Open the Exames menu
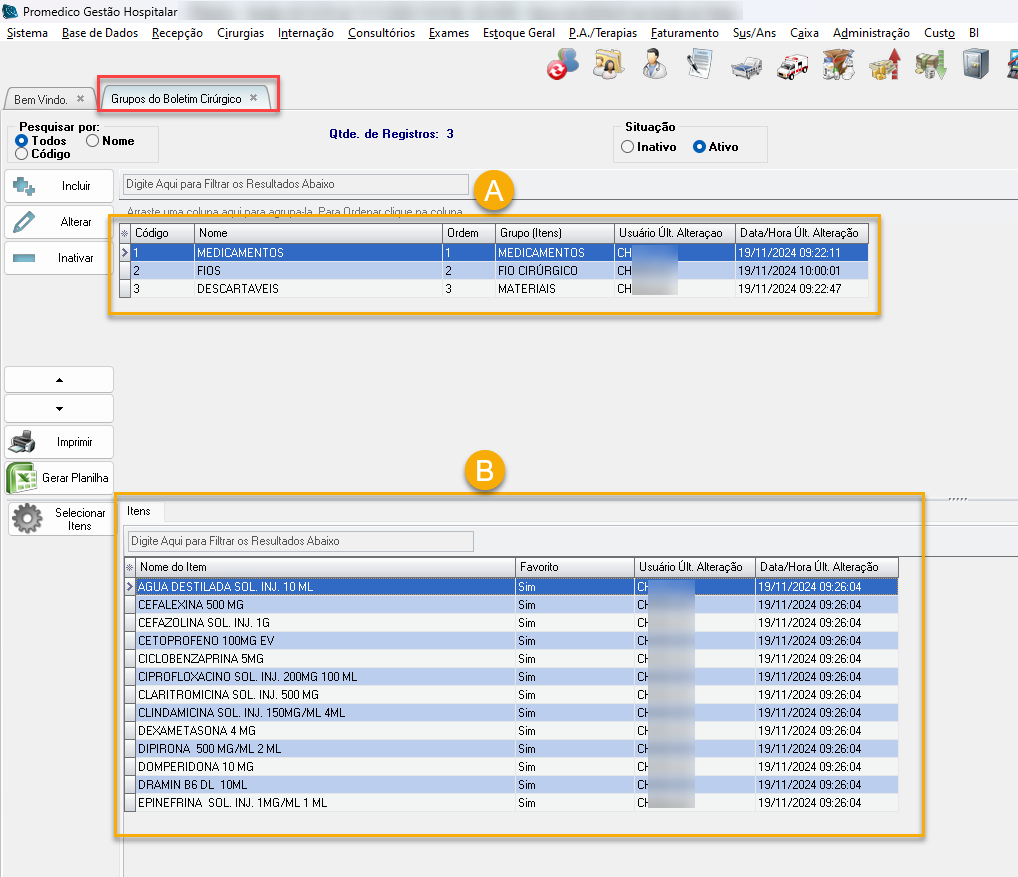The width and height of the screenshot is (1018, 877). click(x=449, y=33)
